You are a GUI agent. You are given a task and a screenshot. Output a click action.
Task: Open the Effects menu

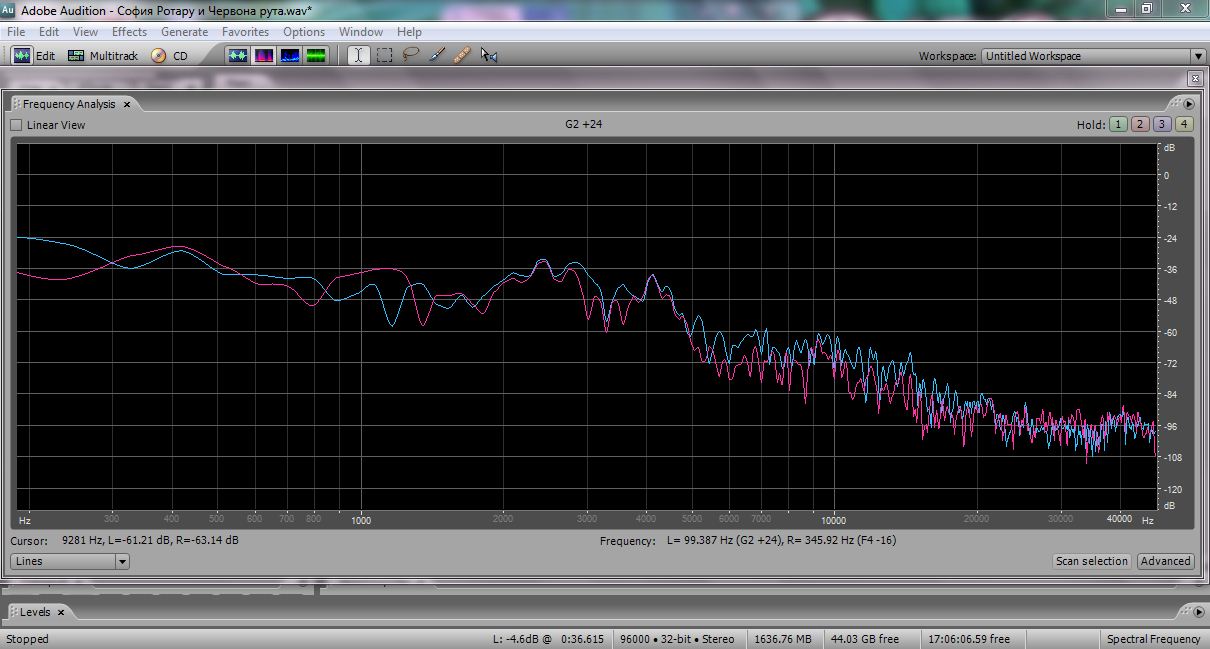click(129, 32)
